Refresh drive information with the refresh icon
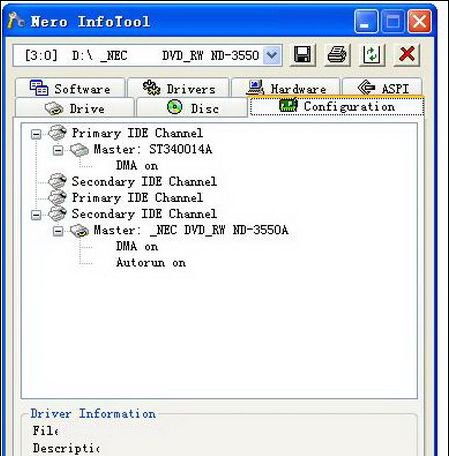 [x=372, y=54]
